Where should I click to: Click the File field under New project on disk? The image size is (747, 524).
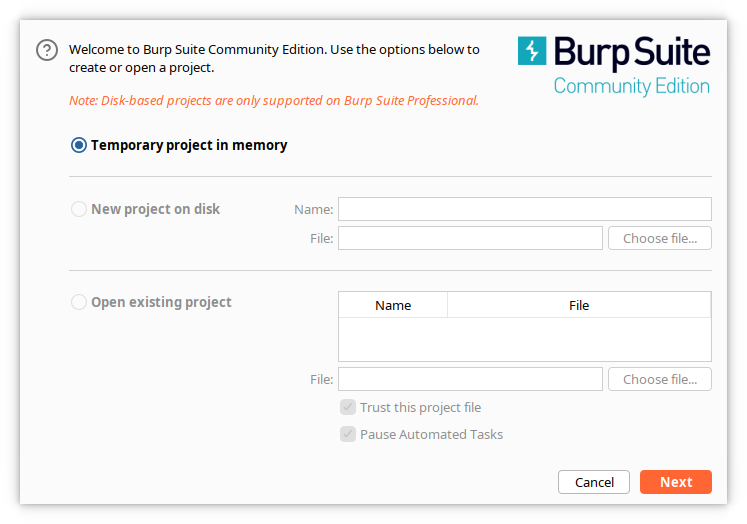click(x=470, y=238)
